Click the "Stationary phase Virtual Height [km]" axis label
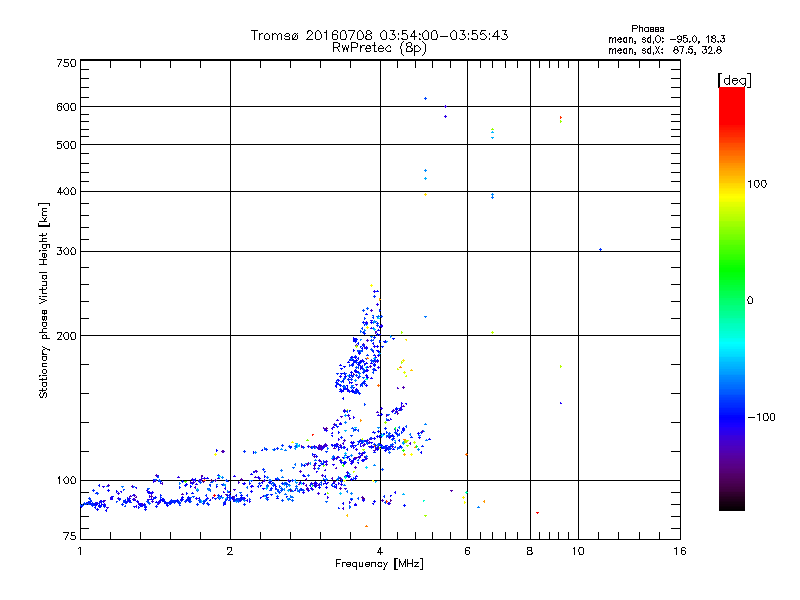The image size is (800, 600). pos(44,301)
